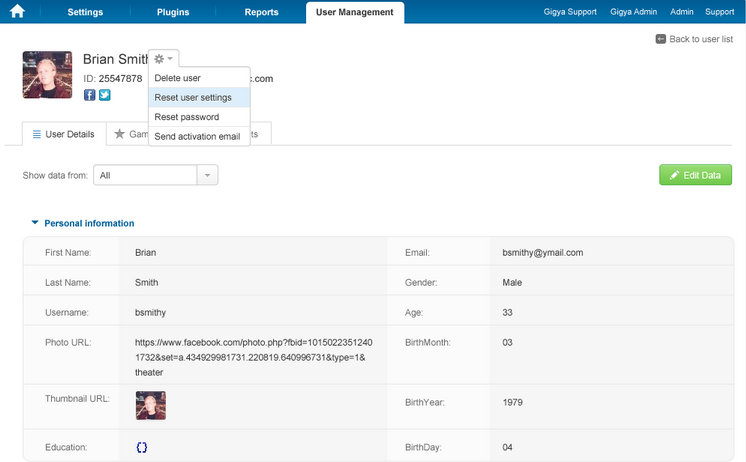Screen dimensions: 746x462
Task: Open the Plugins tab
Action: point(173,12)
